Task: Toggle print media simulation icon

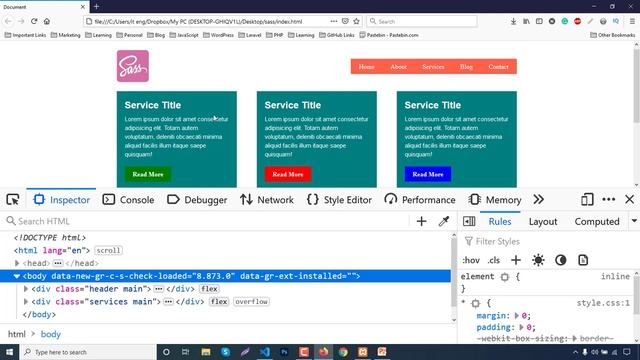Action: 583,260
